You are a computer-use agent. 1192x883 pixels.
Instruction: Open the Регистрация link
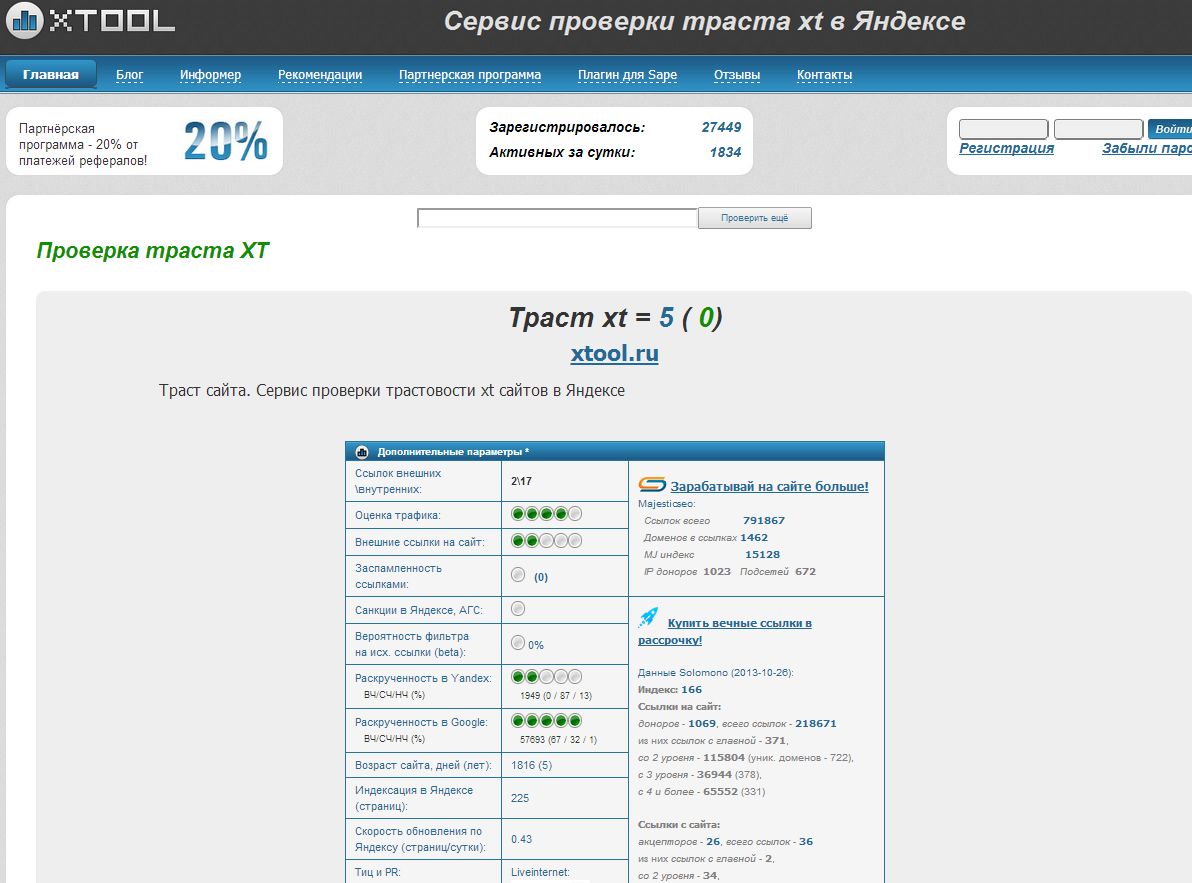pyautogui.click(x=1006, y=148)
